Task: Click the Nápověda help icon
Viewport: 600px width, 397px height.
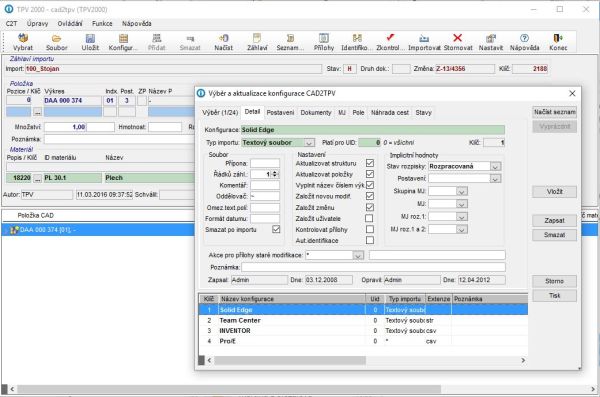Action: [524, 38]
